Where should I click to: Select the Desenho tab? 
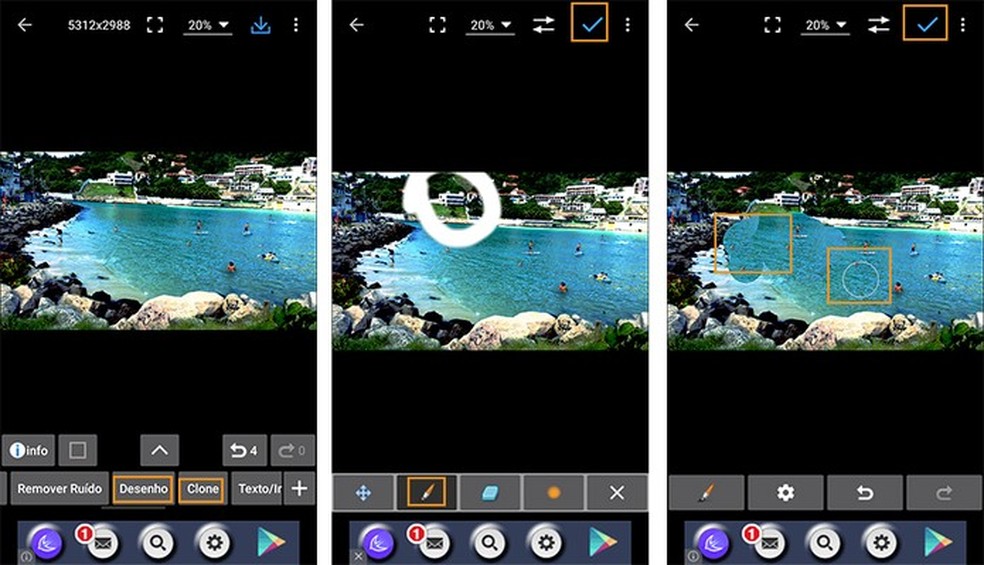coord(143,489)
